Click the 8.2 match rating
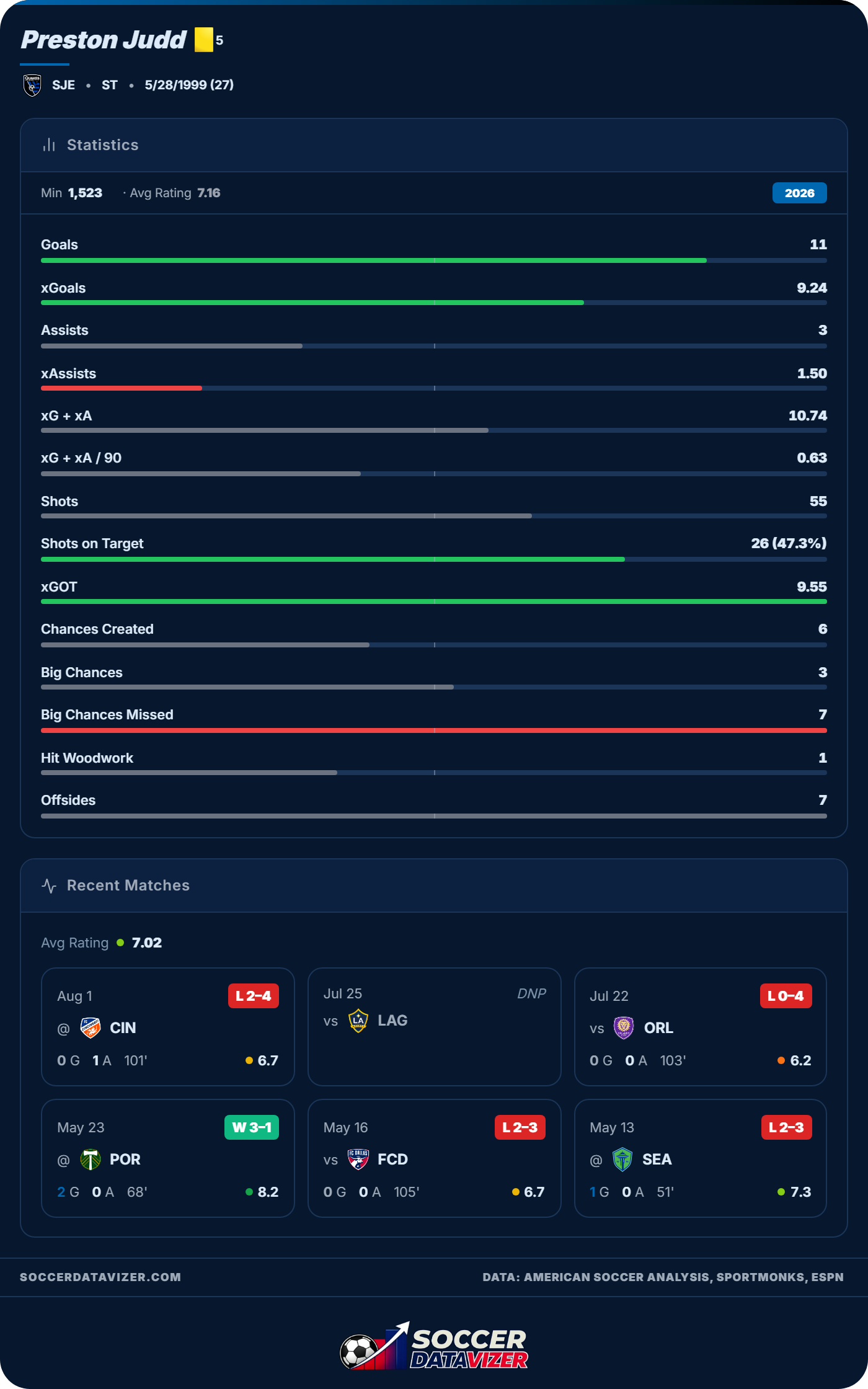 click(268, 1192)
